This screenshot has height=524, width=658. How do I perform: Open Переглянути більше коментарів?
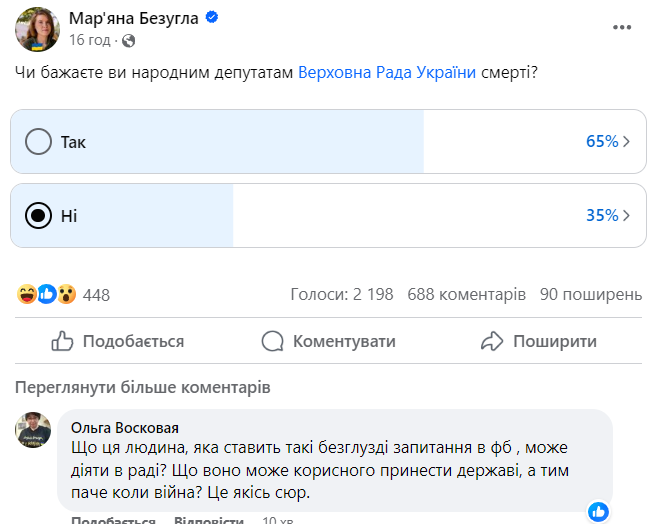143,387
